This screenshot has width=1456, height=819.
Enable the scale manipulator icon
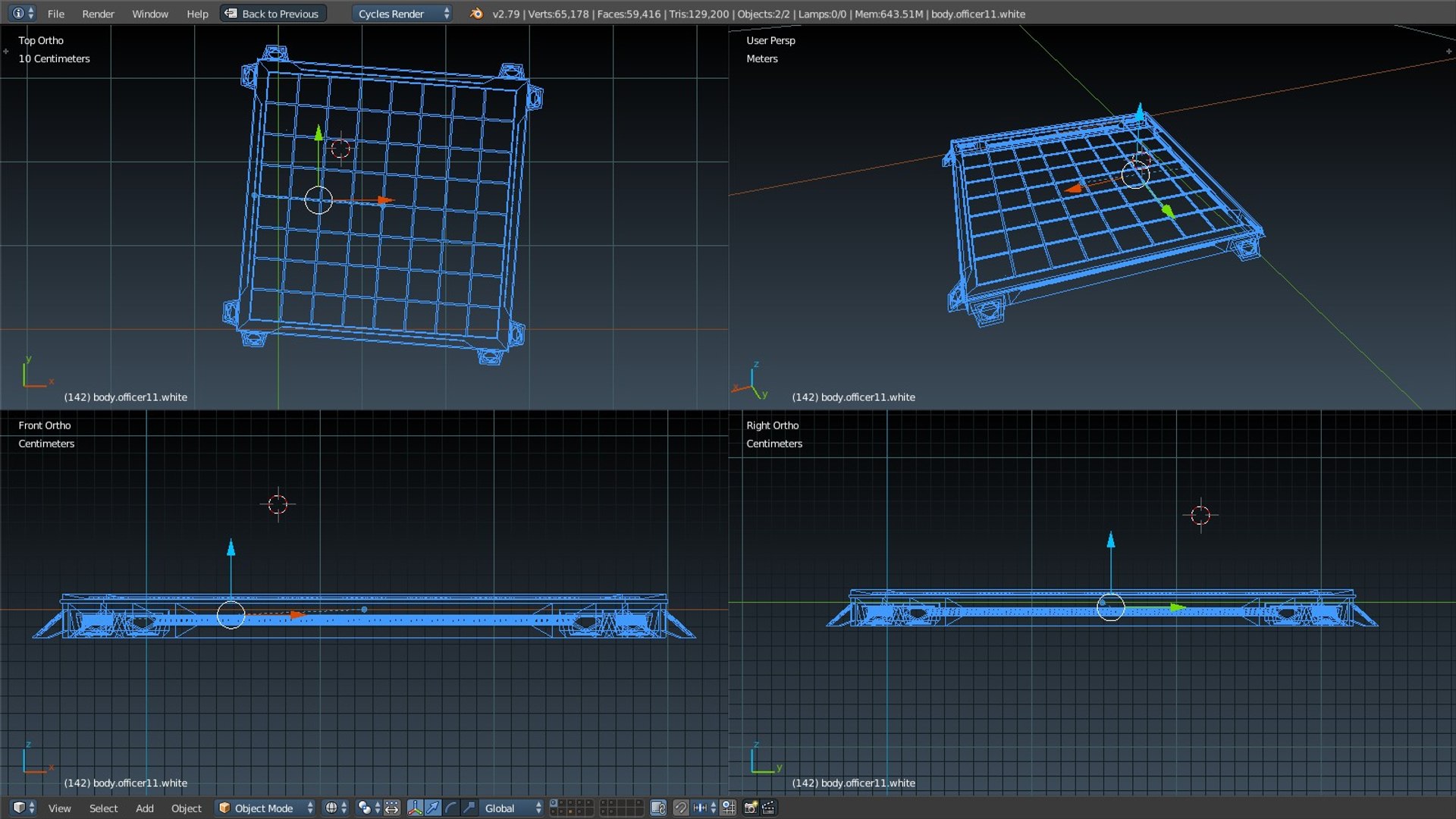tap(469, 808)
